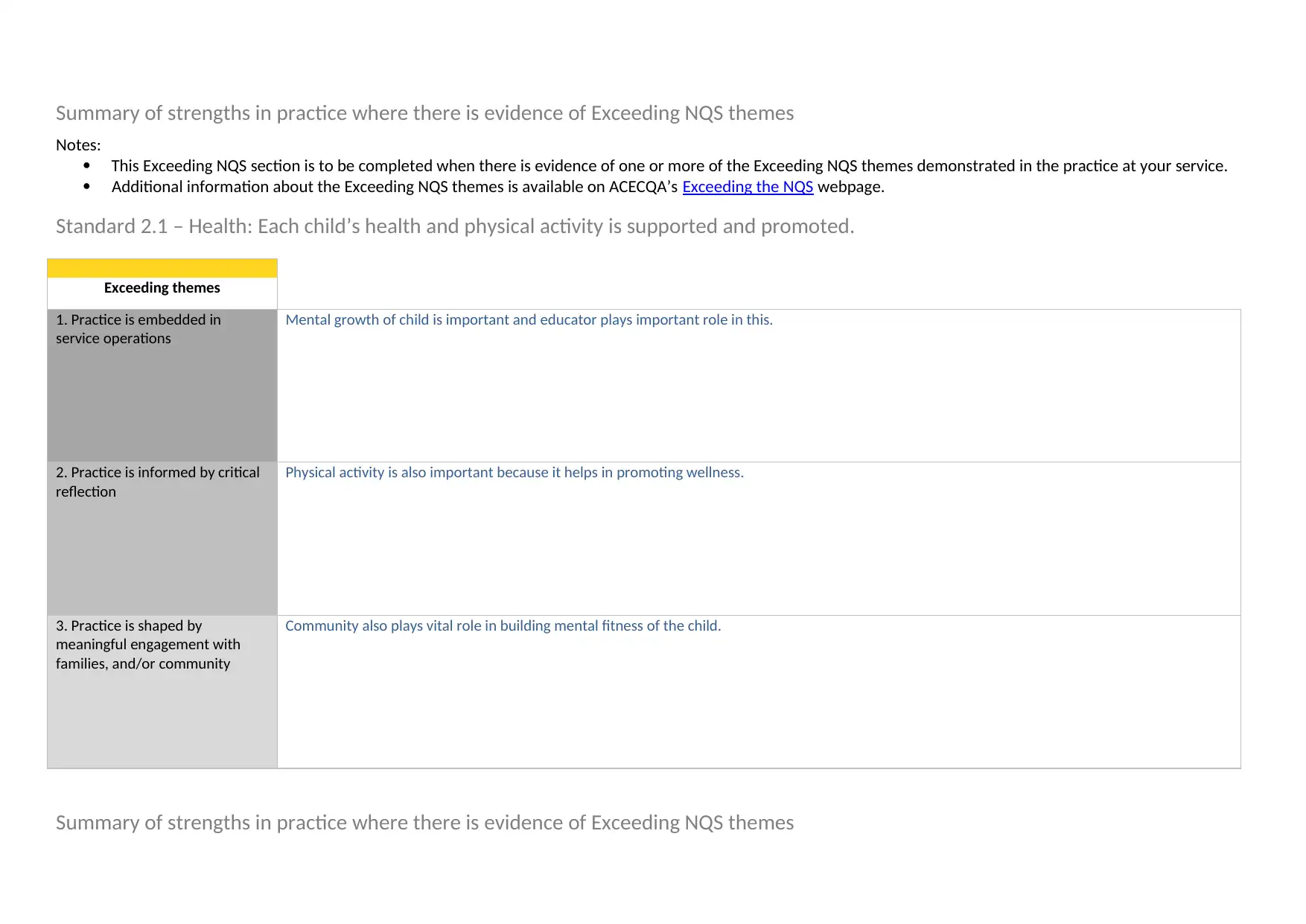
Task: Select the 'Practice is embedded in service operations' cell
Action: pyautogui.click(x=162, y=386)
